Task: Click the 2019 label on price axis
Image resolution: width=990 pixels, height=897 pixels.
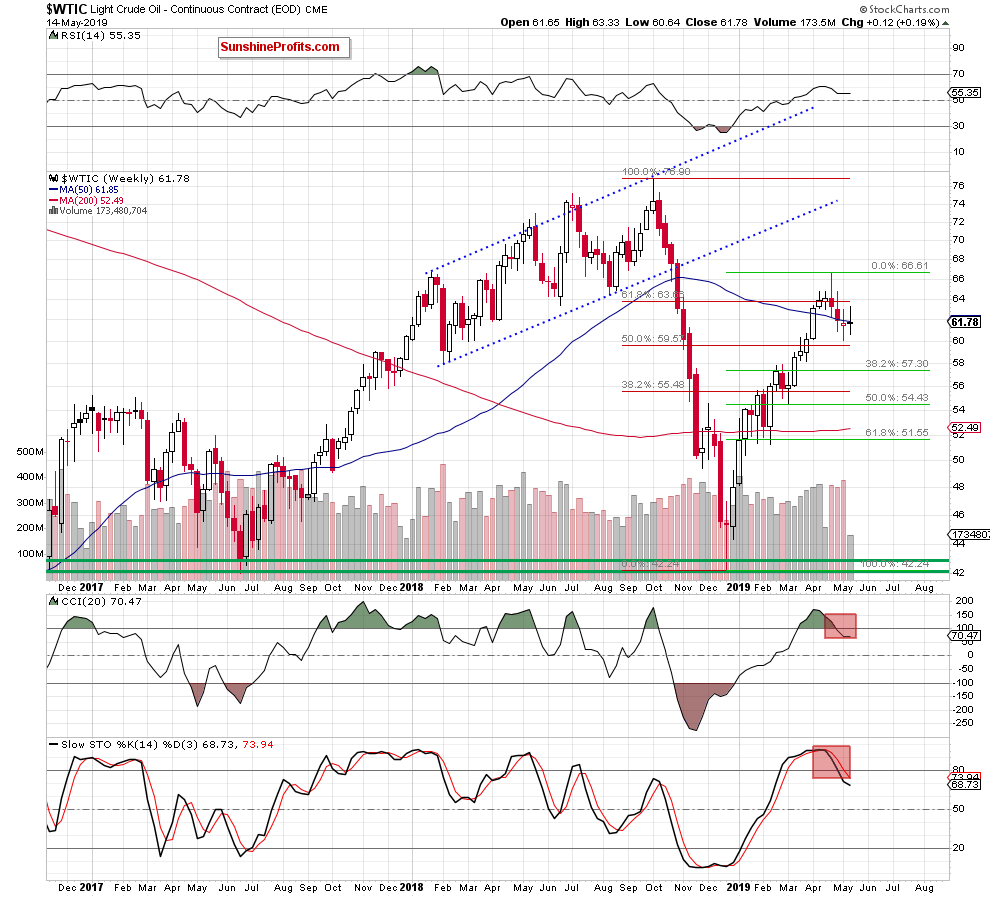Action: click(738, 587)
